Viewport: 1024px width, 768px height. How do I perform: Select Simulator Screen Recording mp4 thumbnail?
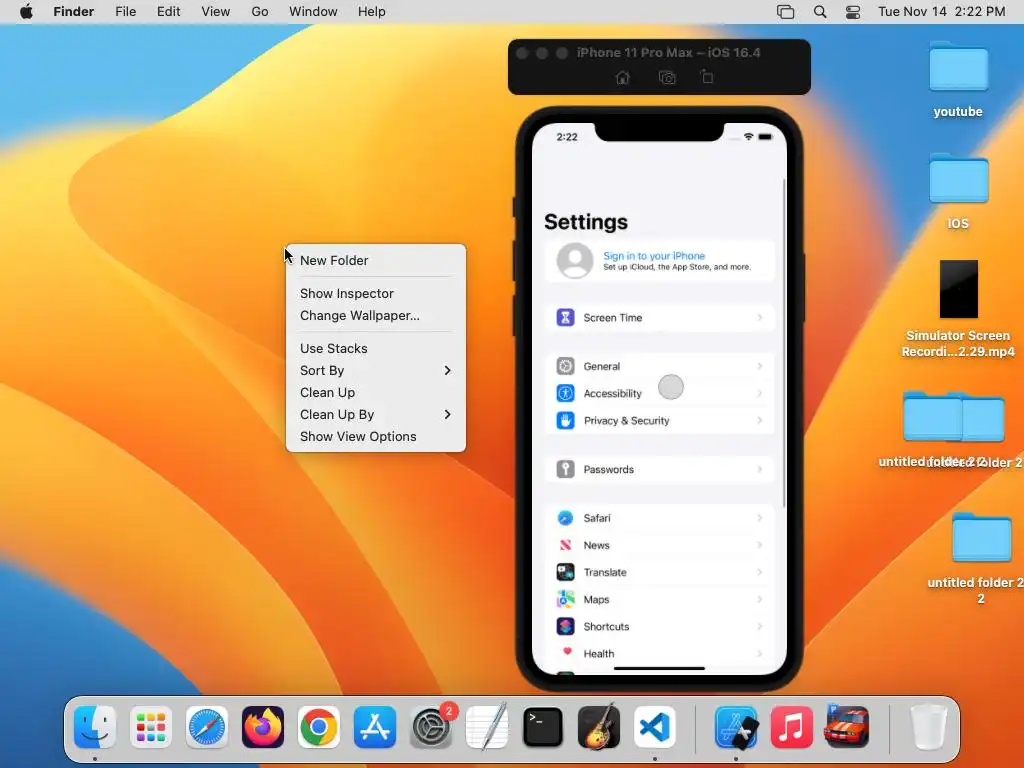[959, 289]
